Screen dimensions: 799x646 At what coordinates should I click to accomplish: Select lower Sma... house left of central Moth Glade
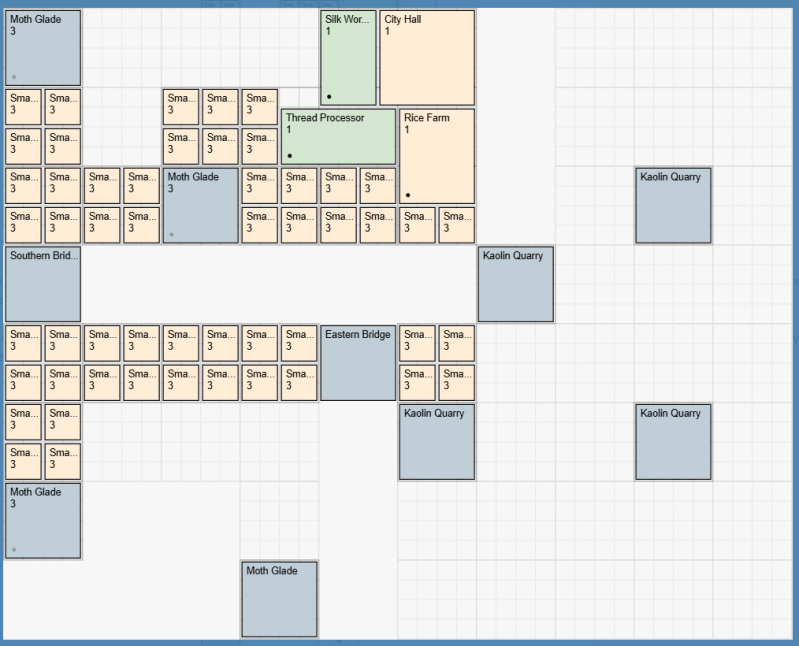tap(141, 225)
